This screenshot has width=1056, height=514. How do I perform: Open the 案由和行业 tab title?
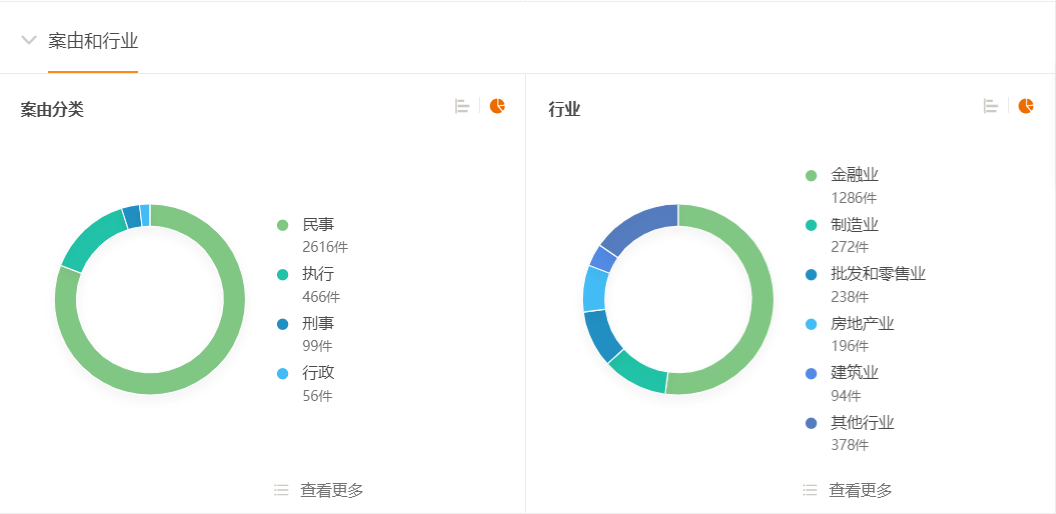coord(93,41)
